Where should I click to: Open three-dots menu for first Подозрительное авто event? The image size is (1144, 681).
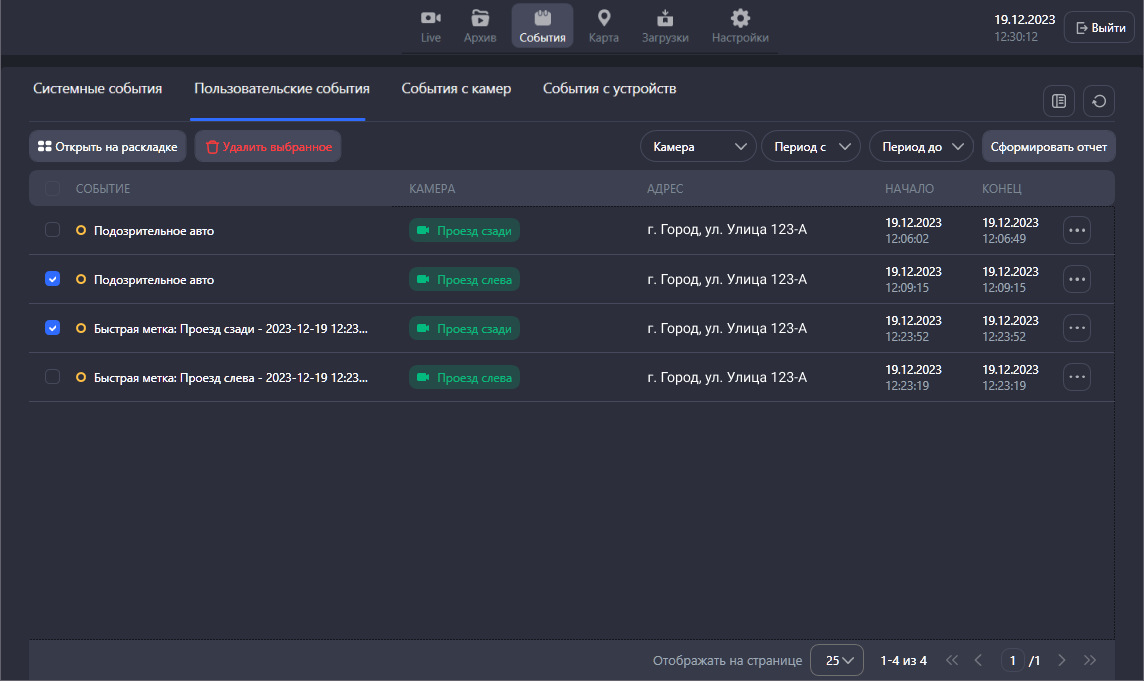pyautogui.click(x=1077, y=230)
